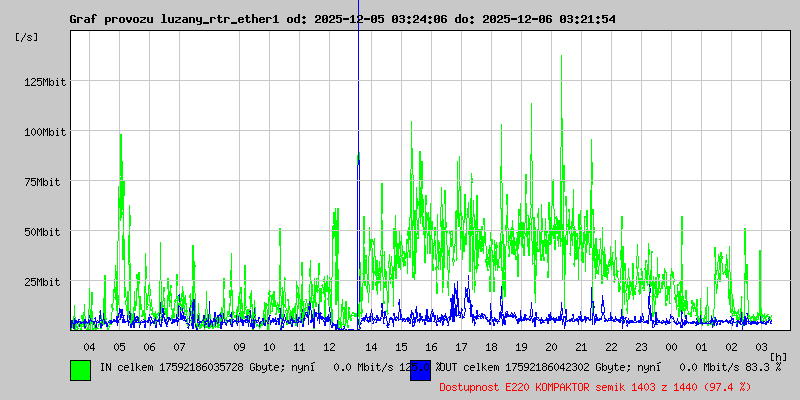Click the '03' hour label on the x-axis
Image resolution: width=800 pixels, height=400 pixels.
pyautogui.click(x=761, y=347)
